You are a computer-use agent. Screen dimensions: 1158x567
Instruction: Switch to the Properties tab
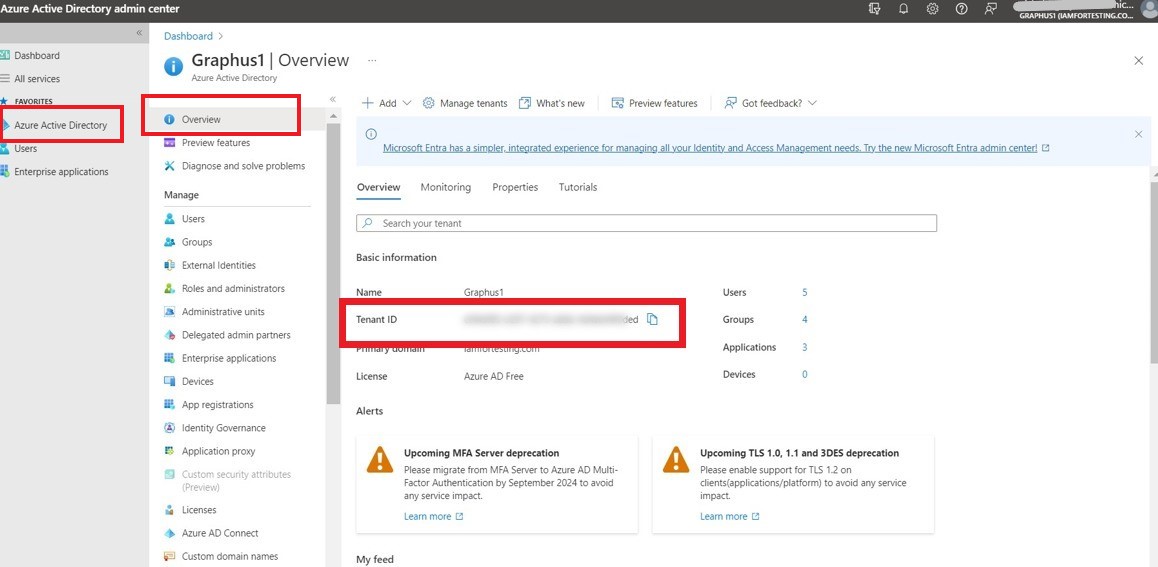pyautogui.click(x=515, y=188)
